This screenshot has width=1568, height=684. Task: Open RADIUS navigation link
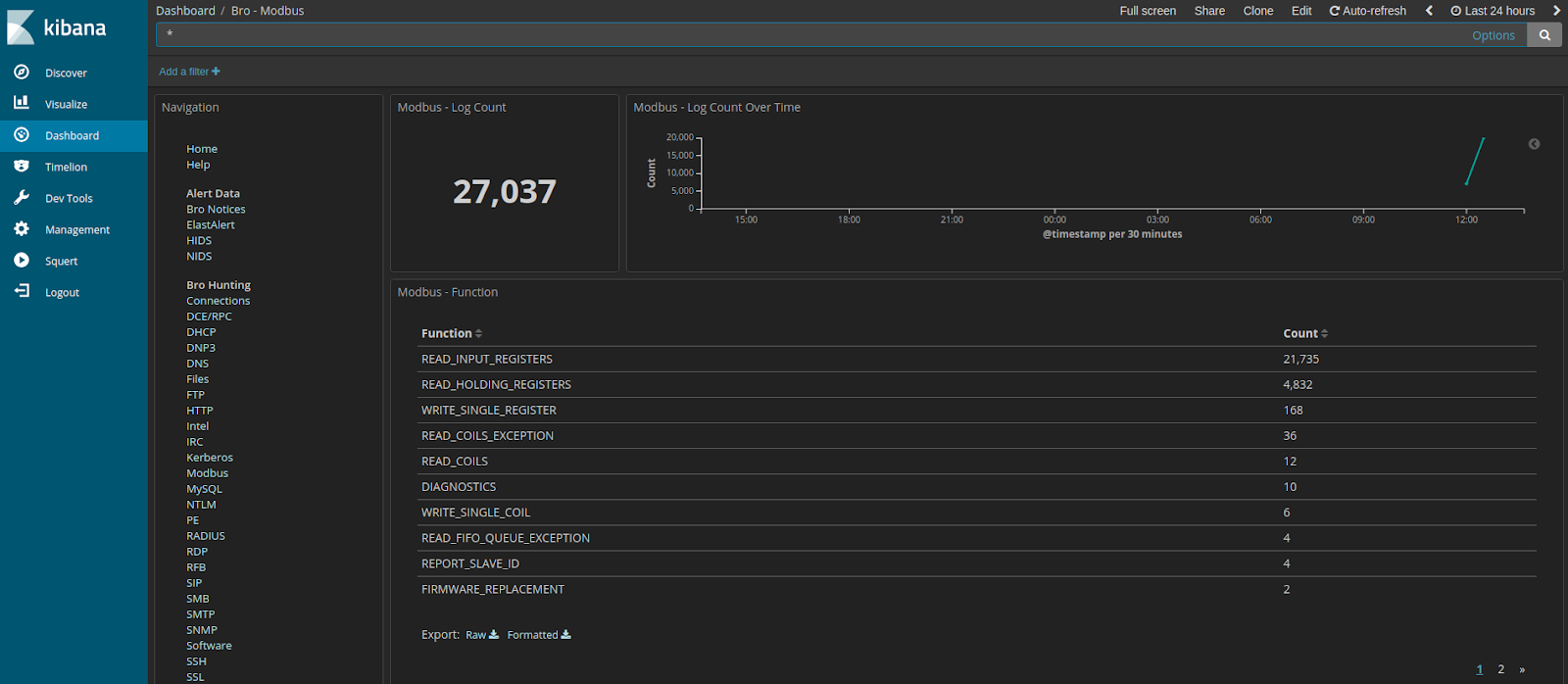click(206, 536)
